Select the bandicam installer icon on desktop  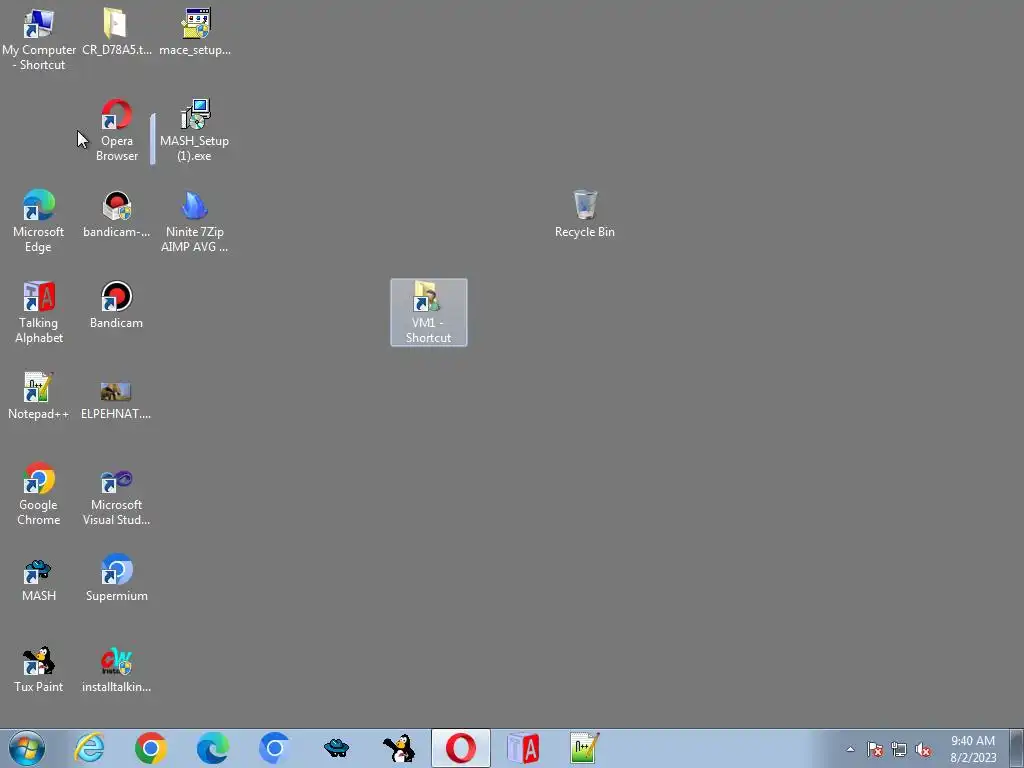pos(116,214)
